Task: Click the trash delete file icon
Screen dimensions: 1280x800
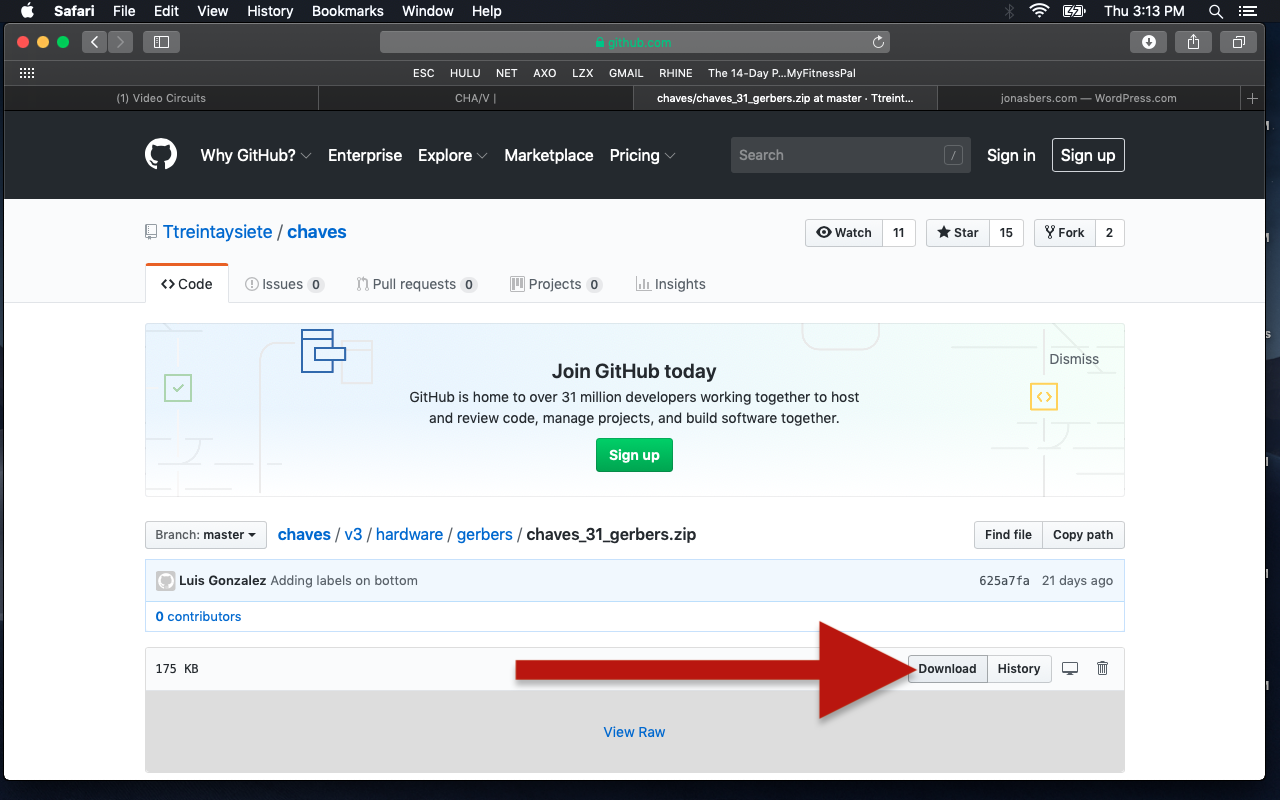Action: point(1102,668)
